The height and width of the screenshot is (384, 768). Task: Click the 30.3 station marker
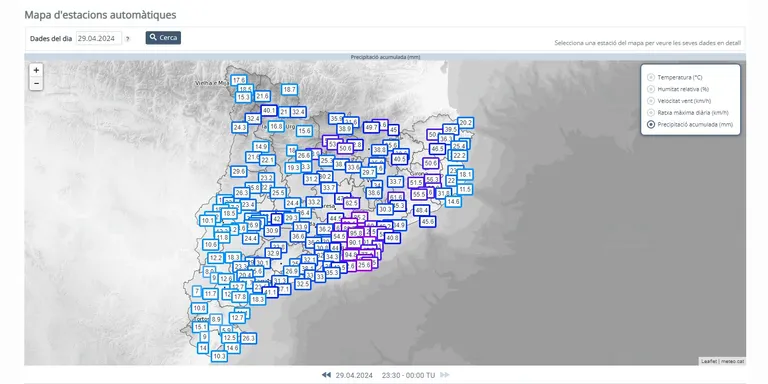pos(385,209)
